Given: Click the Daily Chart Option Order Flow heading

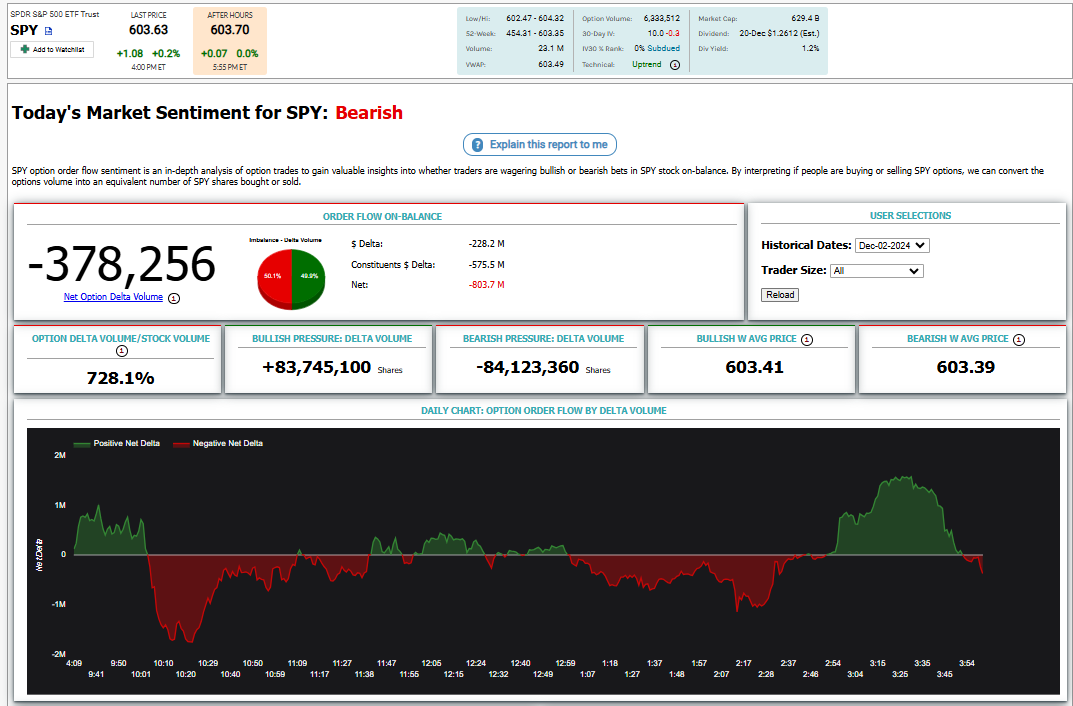Looking at the screenshot, I should (x=543, y=411).
